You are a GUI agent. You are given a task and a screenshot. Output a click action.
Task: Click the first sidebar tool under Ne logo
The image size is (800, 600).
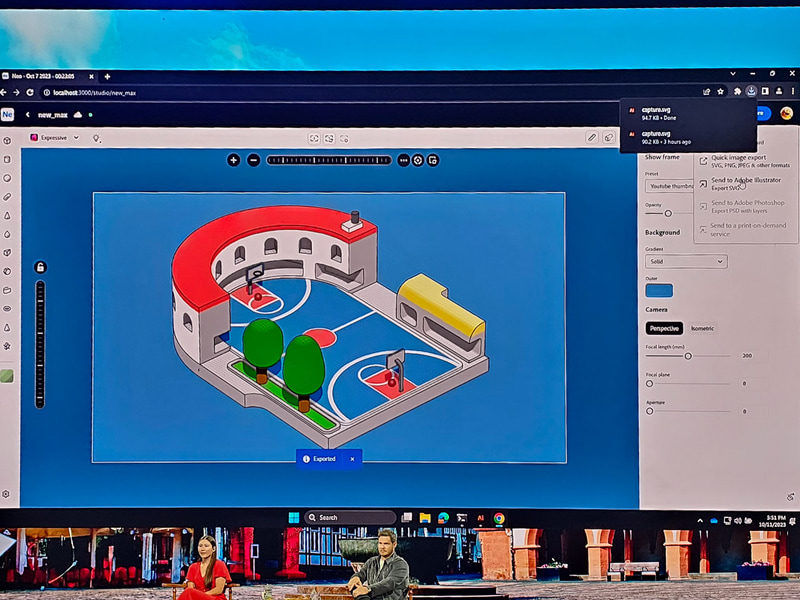pos(7,140)
